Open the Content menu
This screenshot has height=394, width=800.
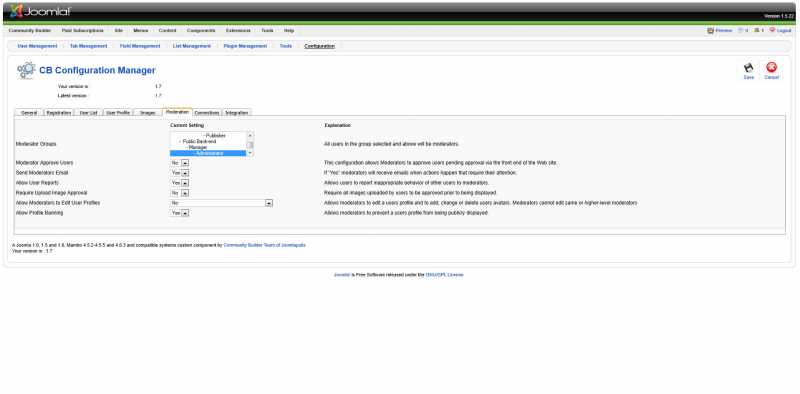167,31
